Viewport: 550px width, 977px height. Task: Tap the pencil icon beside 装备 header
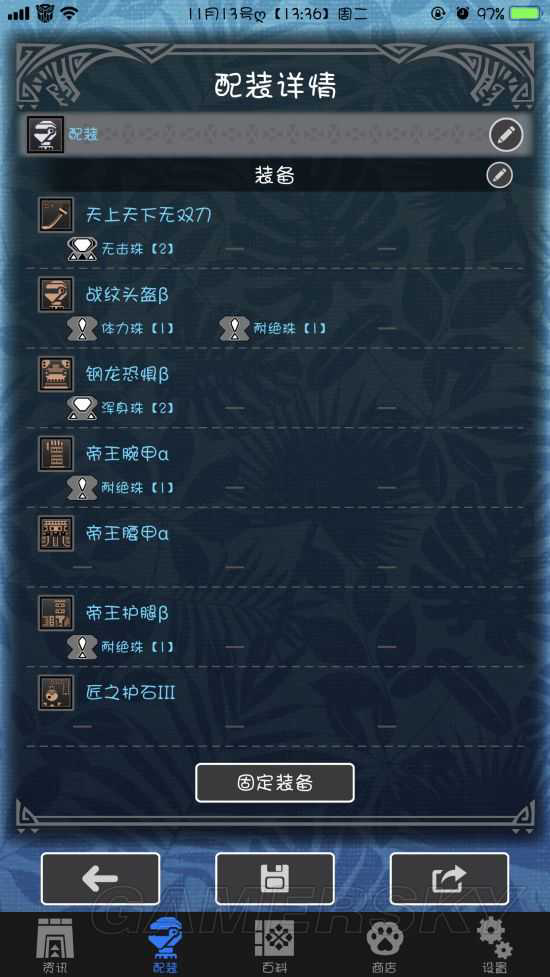[x=500, y=176]
